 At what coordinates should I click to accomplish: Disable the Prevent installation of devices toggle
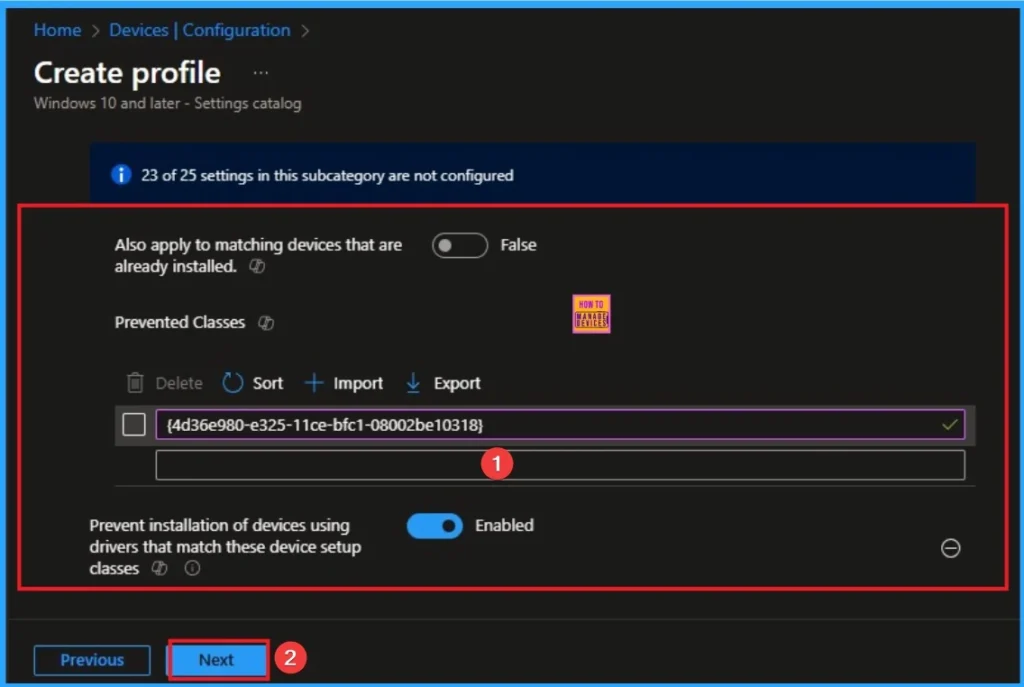pos(434,525)
